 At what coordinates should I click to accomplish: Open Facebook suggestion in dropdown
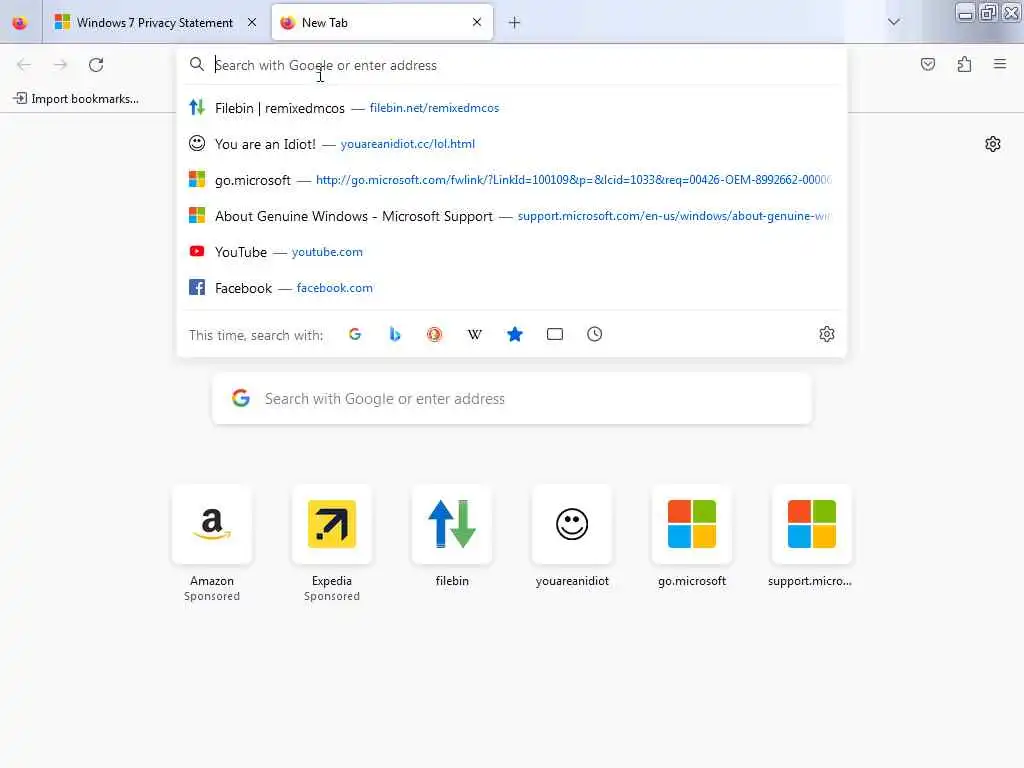[511, 288]
